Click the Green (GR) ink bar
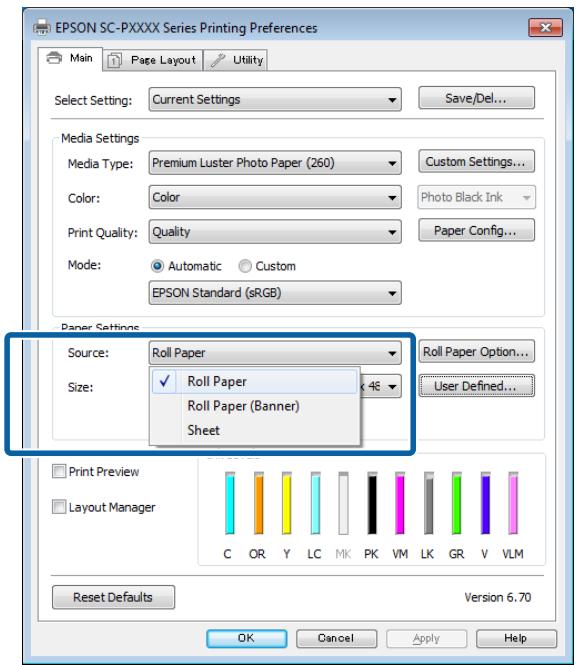 click(x=456, y=503)
